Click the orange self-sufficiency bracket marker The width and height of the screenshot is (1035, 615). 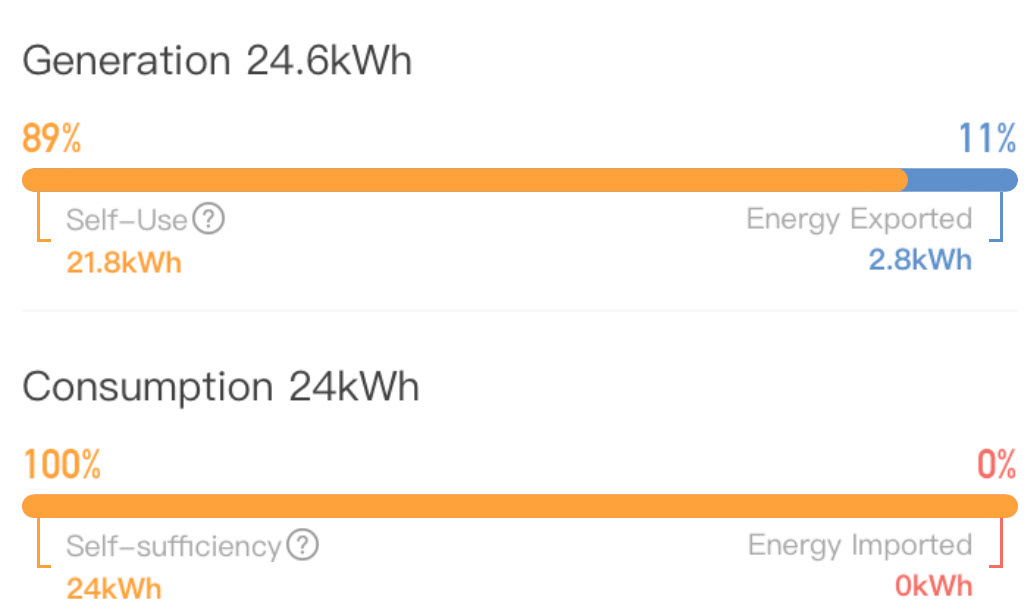click(x=43, y=542)
